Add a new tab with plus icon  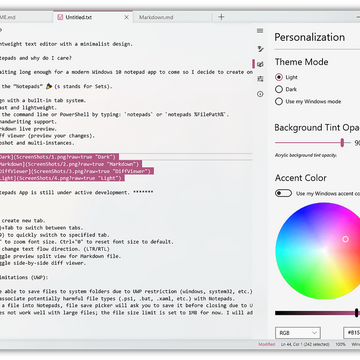click(221, 17)
